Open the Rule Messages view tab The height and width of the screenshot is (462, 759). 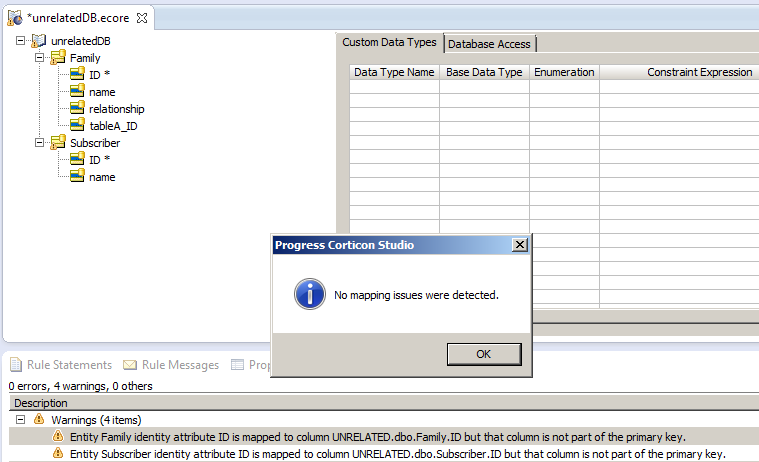[171, 365]
